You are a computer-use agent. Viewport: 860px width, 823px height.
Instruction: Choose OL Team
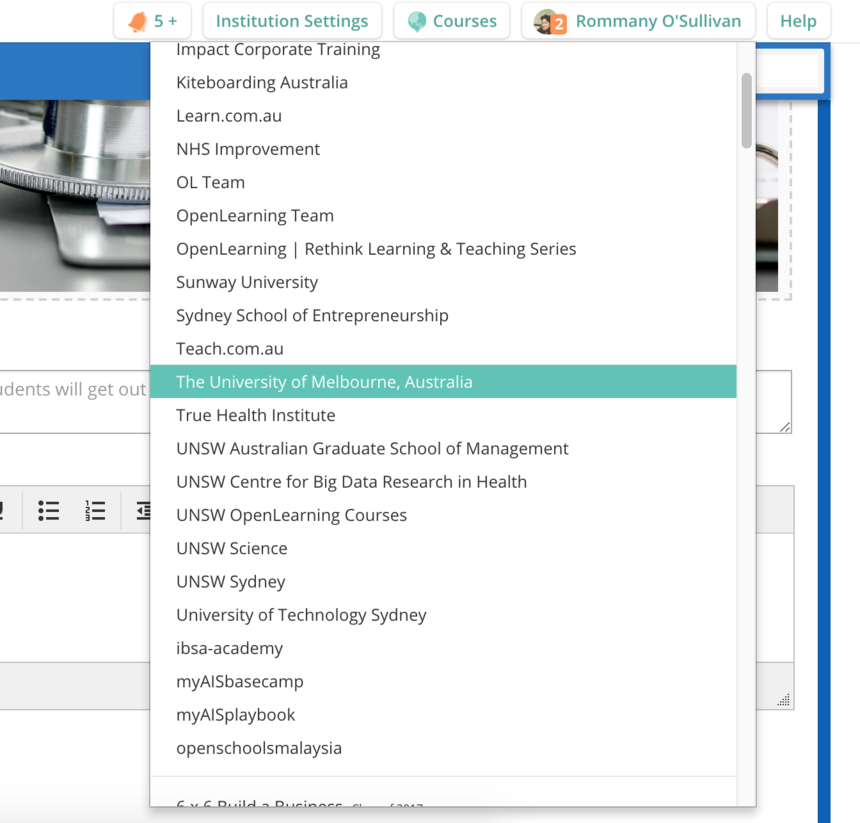443,182
